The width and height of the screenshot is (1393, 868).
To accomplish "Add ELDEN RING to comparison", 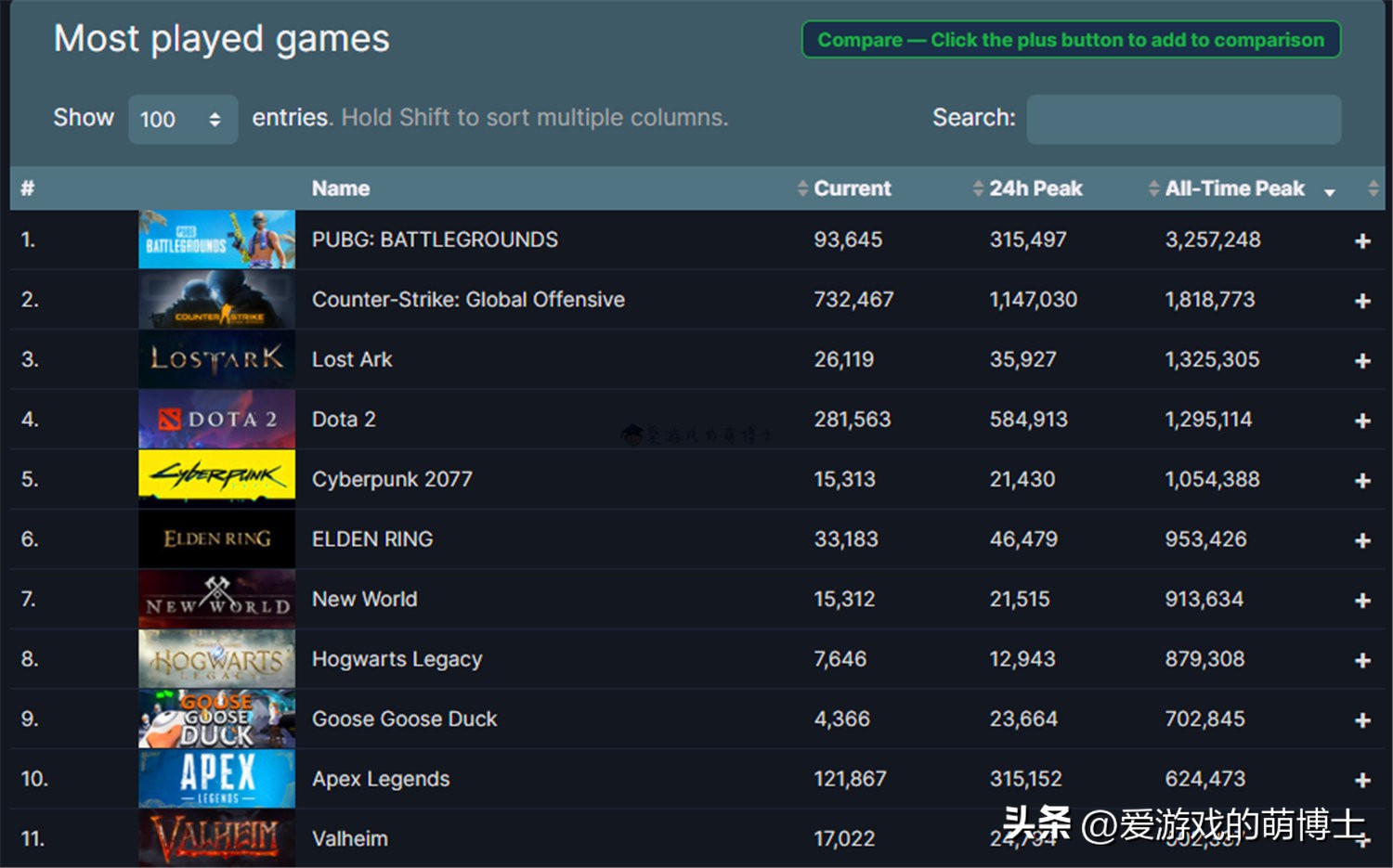I will [1362, 539].
